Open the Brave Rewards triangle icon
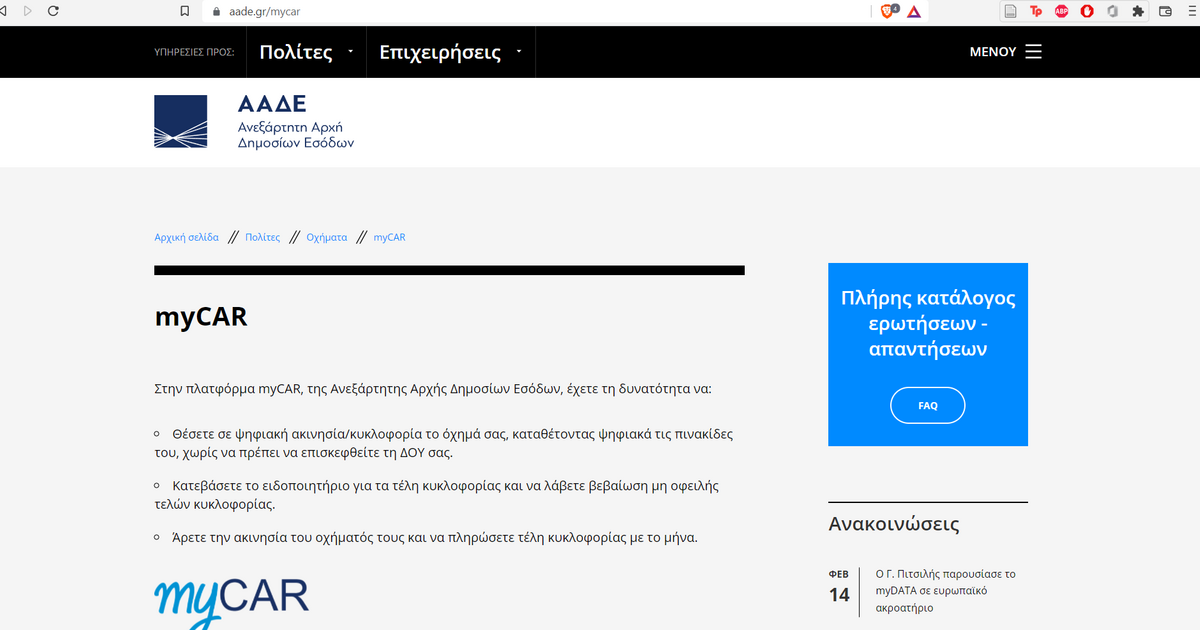Viewport: 1200px width, 630px height. click(x=913, y=11)
